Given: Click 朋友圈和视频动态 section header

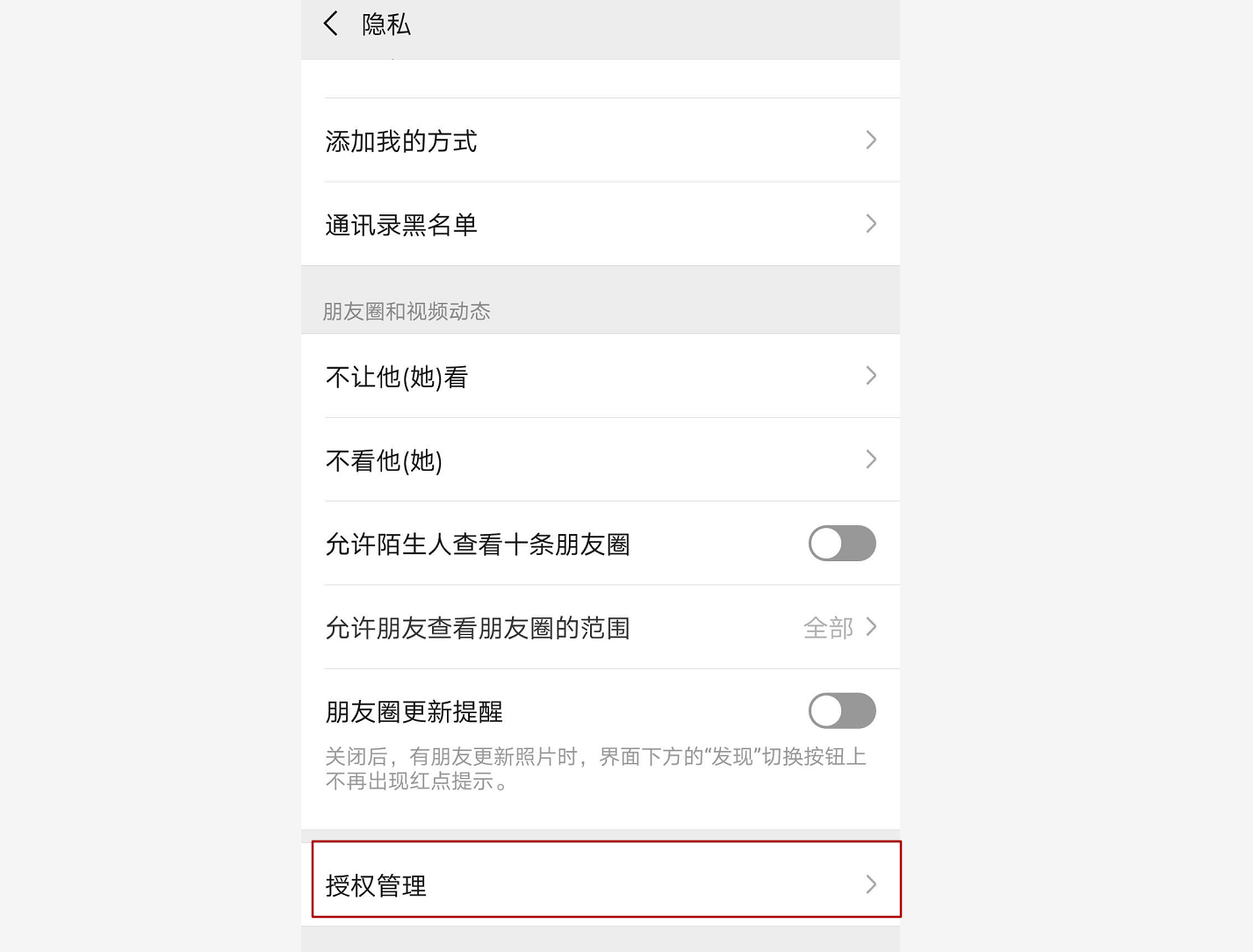Looking at the screenshot, I should coord(407,311).
